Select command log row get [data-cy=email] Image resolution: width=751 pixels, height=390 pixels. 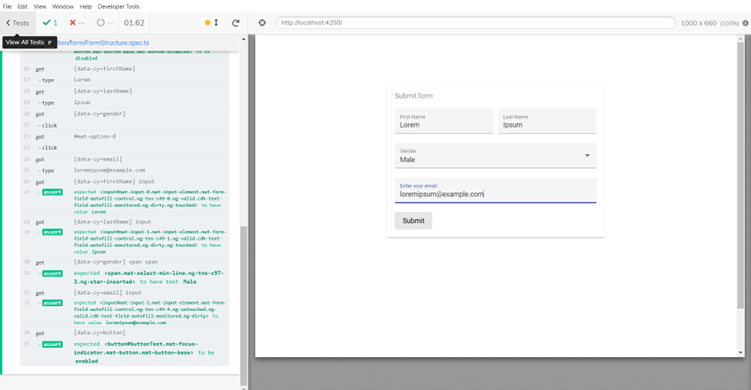point(125,159)
